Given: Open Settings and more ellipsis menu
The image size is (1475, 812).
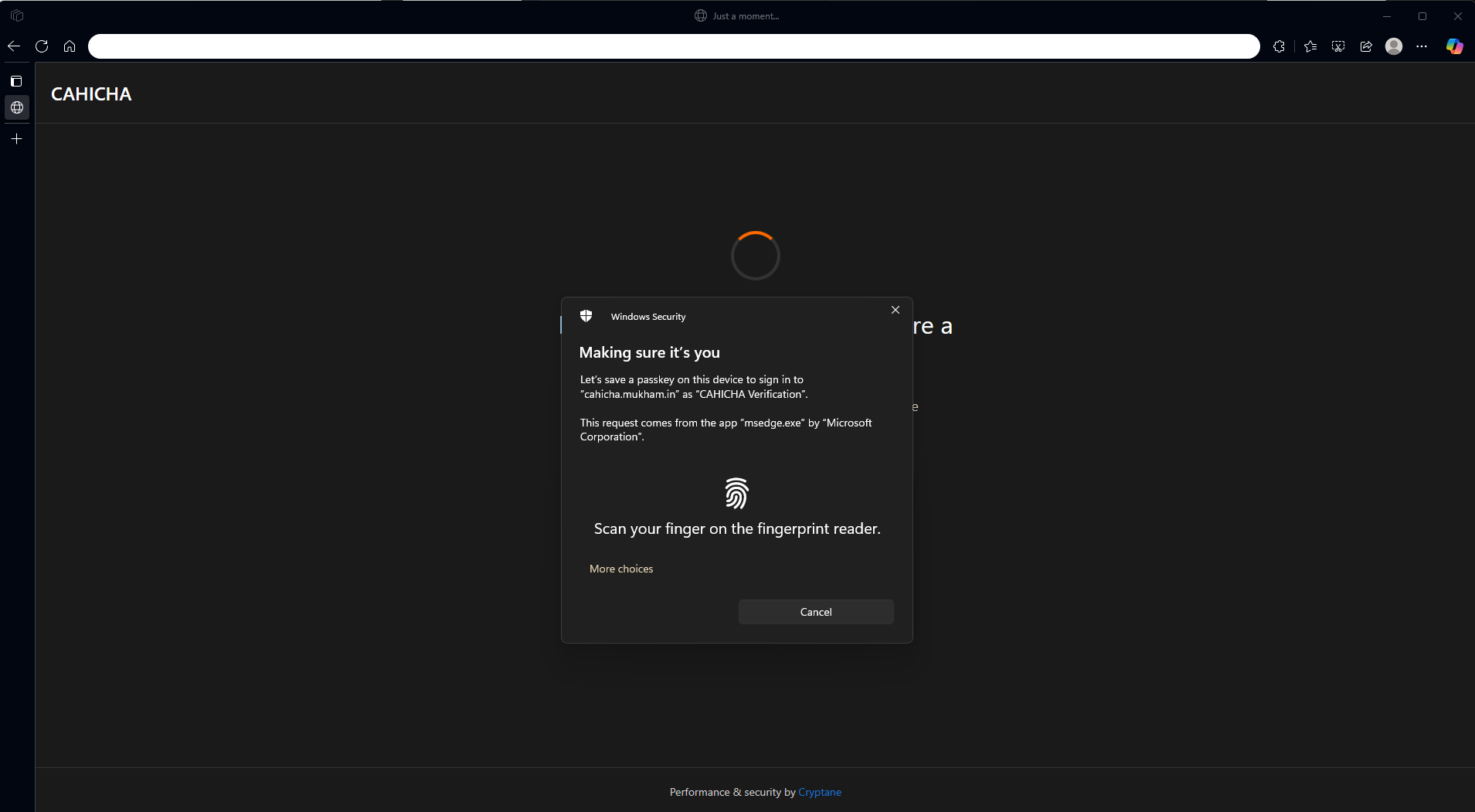Looking at the screenshot, I should (1422, 46).
